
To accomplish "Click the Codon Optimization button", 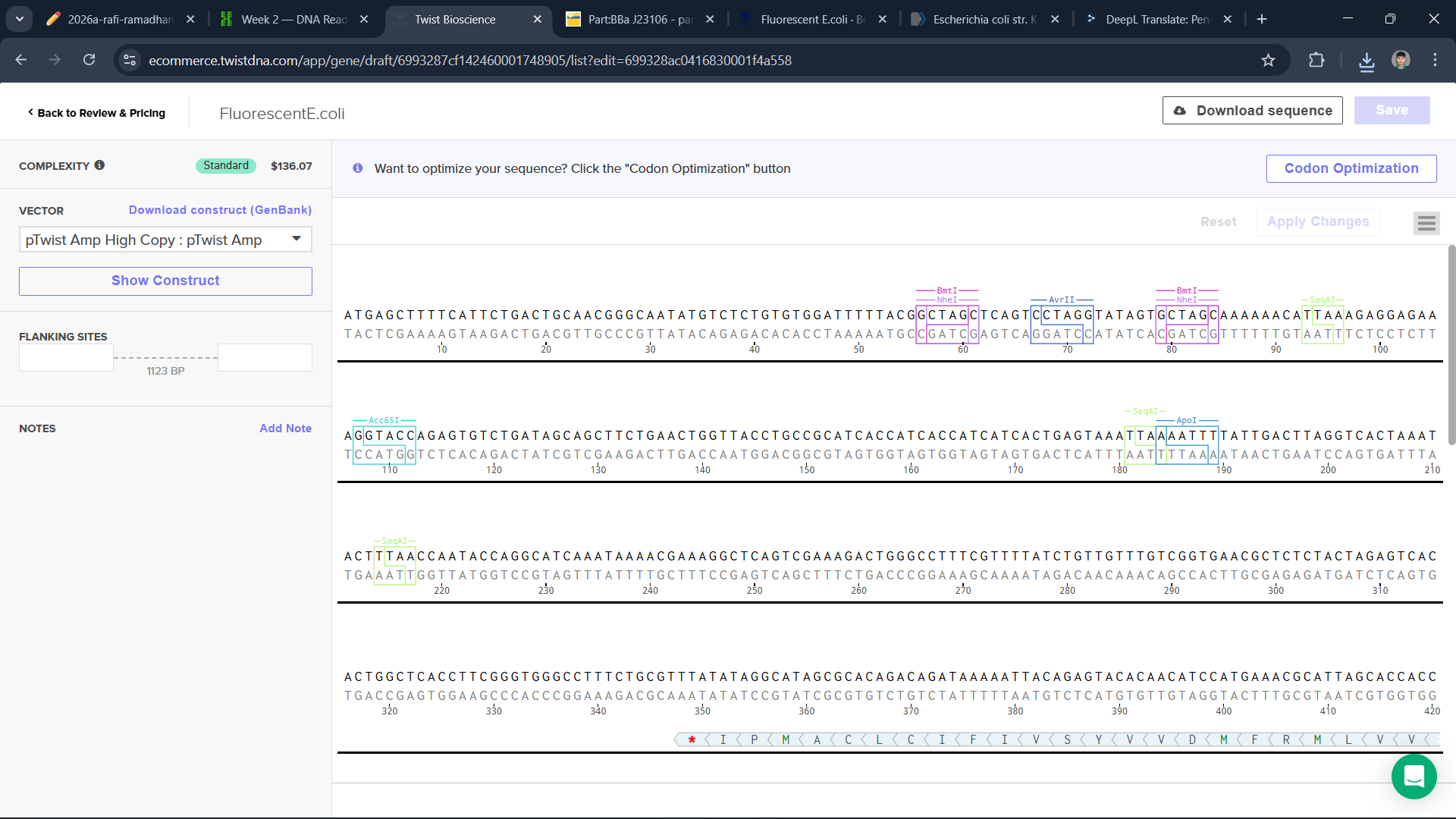I will pos(1351,168).
